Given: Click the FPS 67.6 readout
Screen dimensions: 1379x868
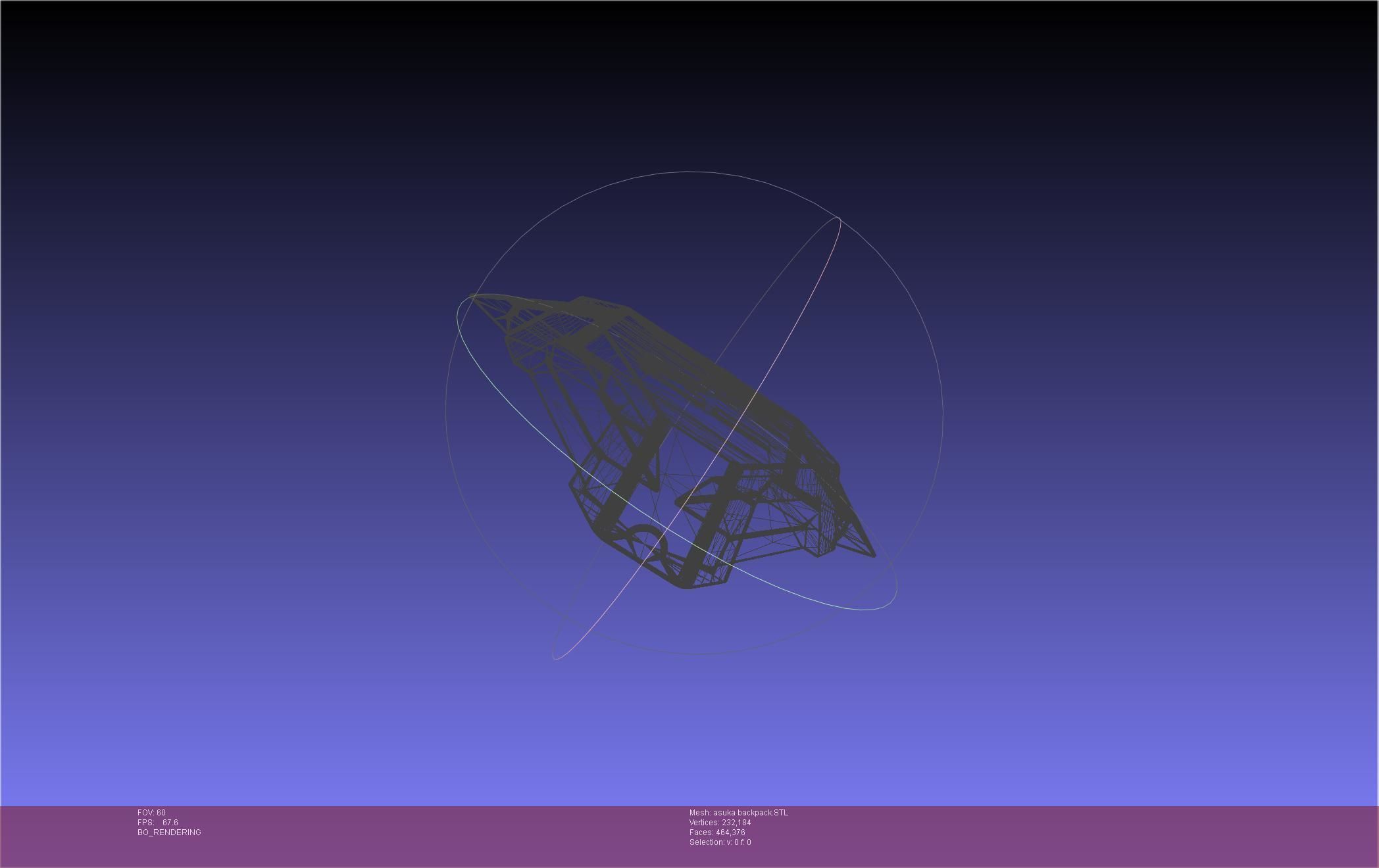Looking at the screenshot, I should 158,823.
